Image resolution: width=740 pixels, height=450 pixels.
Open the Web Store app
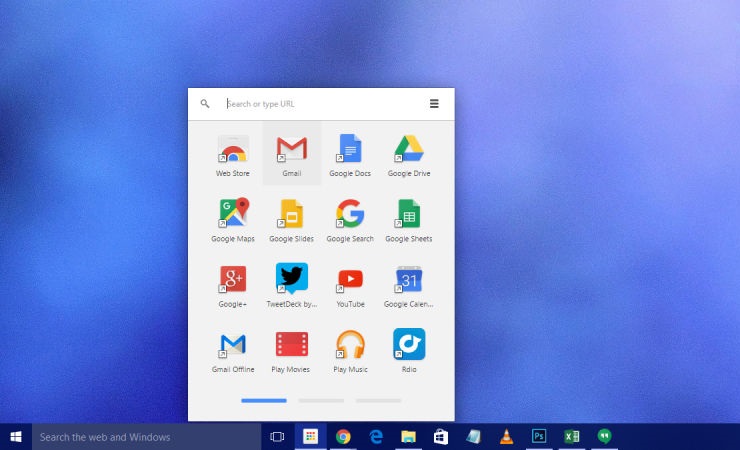click(x=233, y=155)
